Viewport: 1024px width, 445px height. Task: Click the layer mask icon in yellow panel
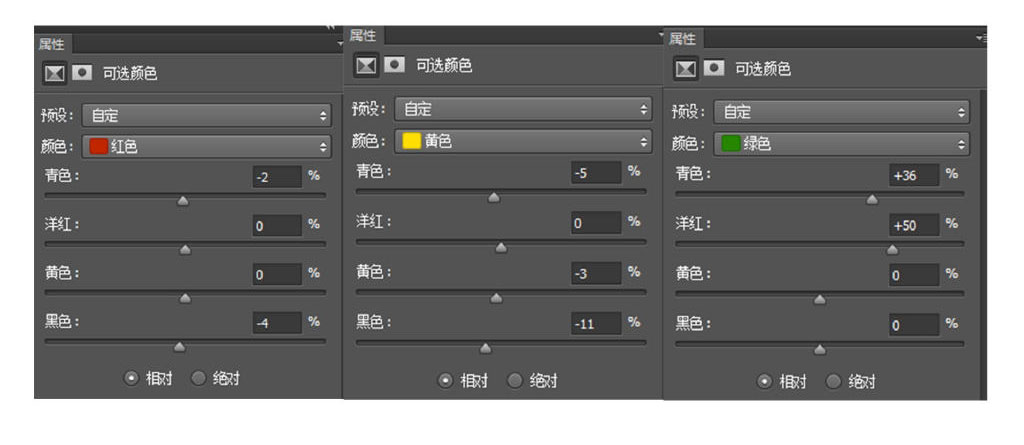395,65
